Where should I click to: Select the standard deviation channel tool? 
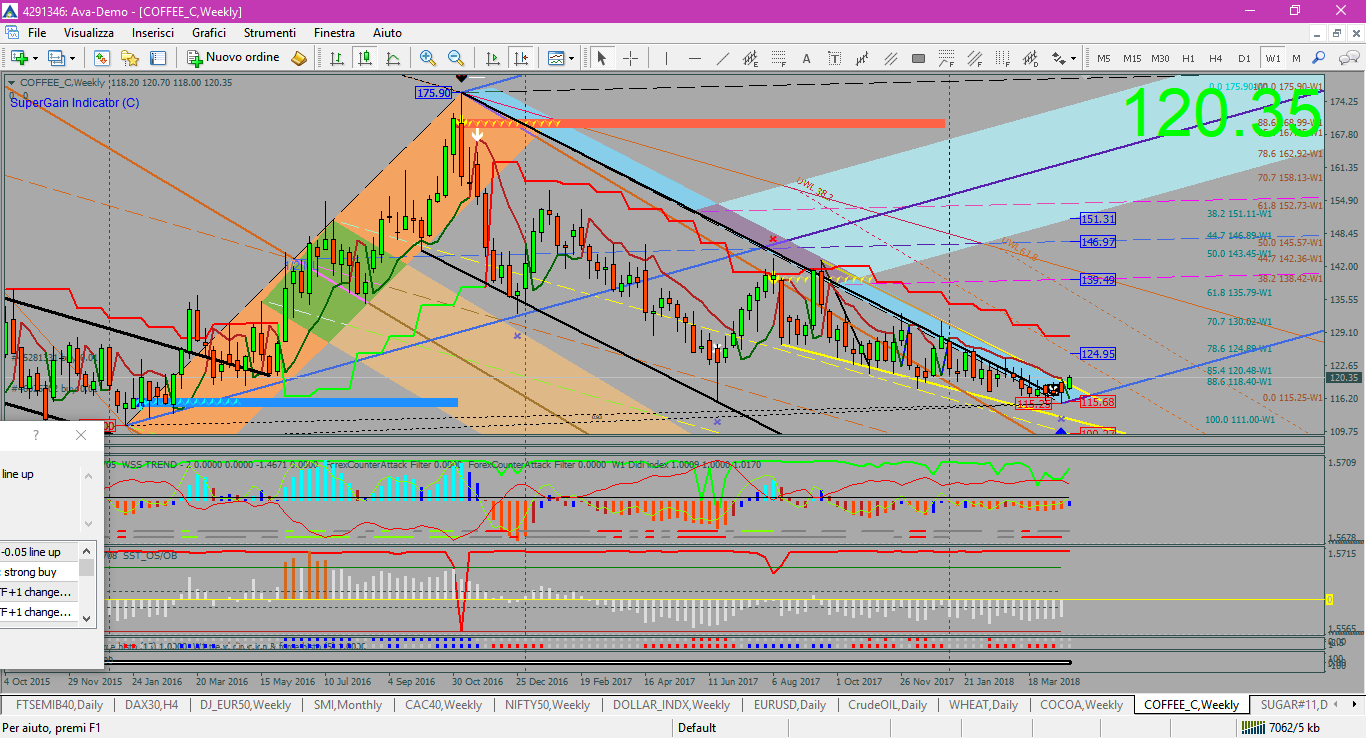[x=1030, y=58]
